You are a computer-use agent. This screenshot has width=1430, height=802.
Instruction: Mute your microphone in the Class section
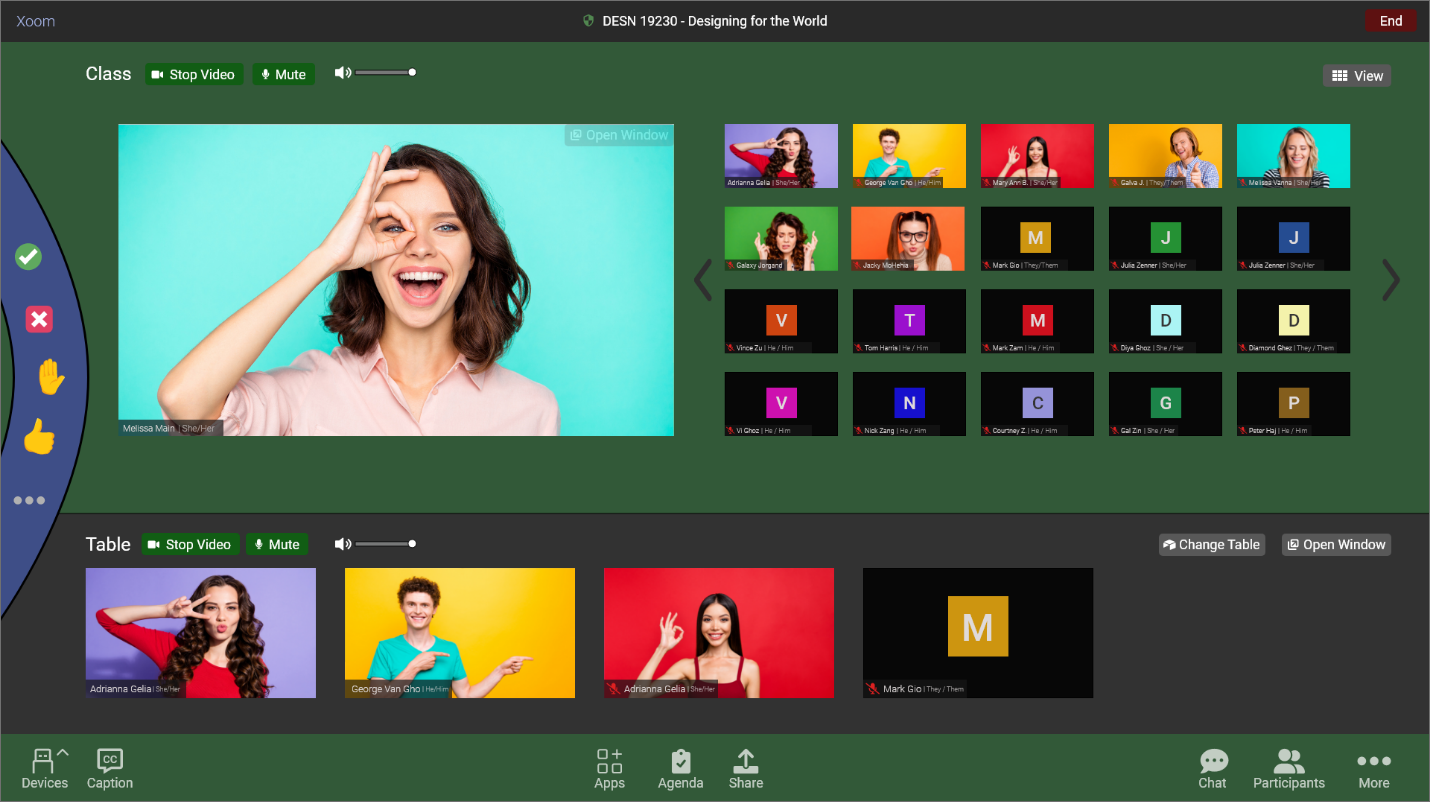[283, 73]
